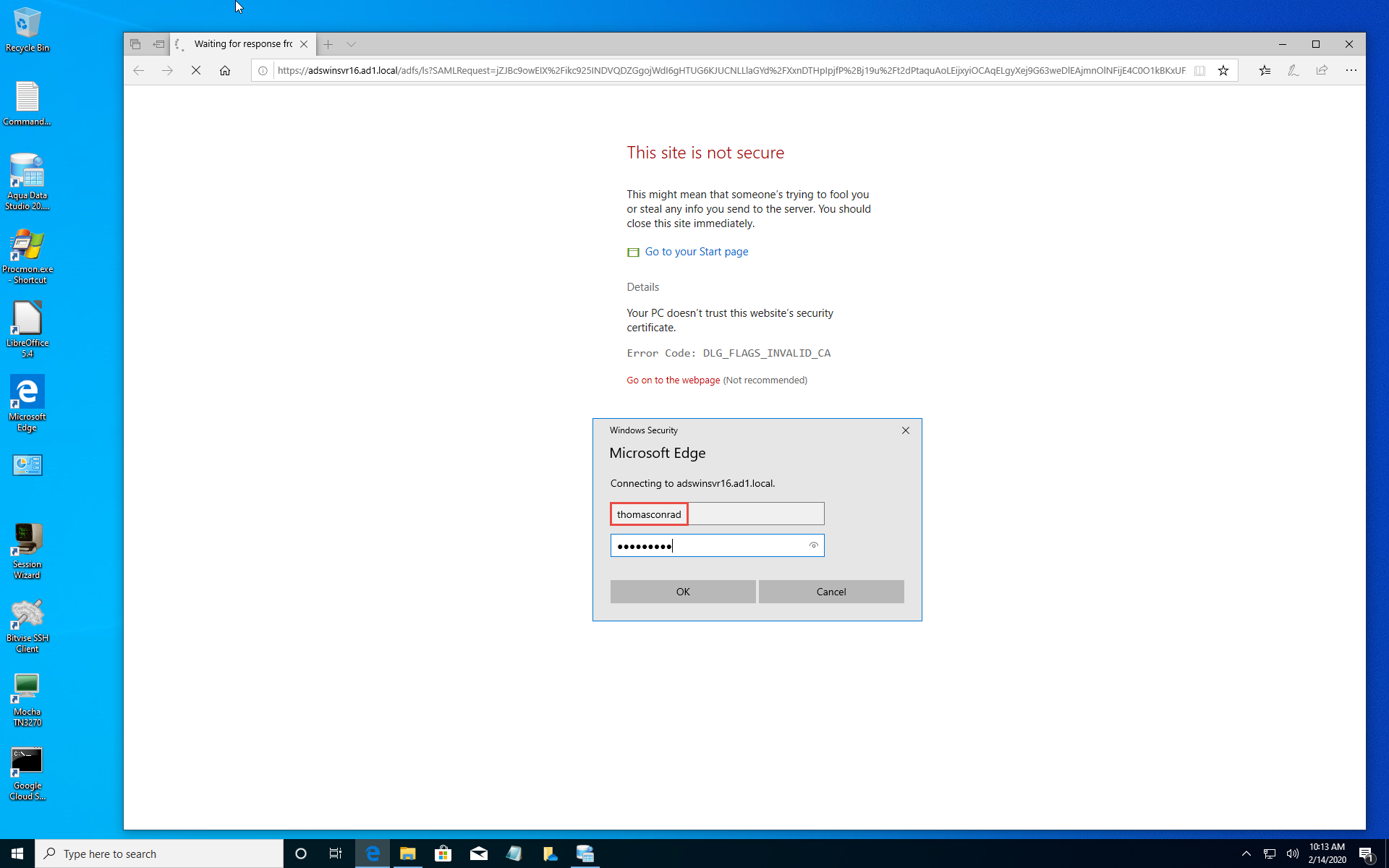The height and width of the screenshot is (868, 1389).
Task: Go back in Edge browser
Action: (x=139, y=70)
